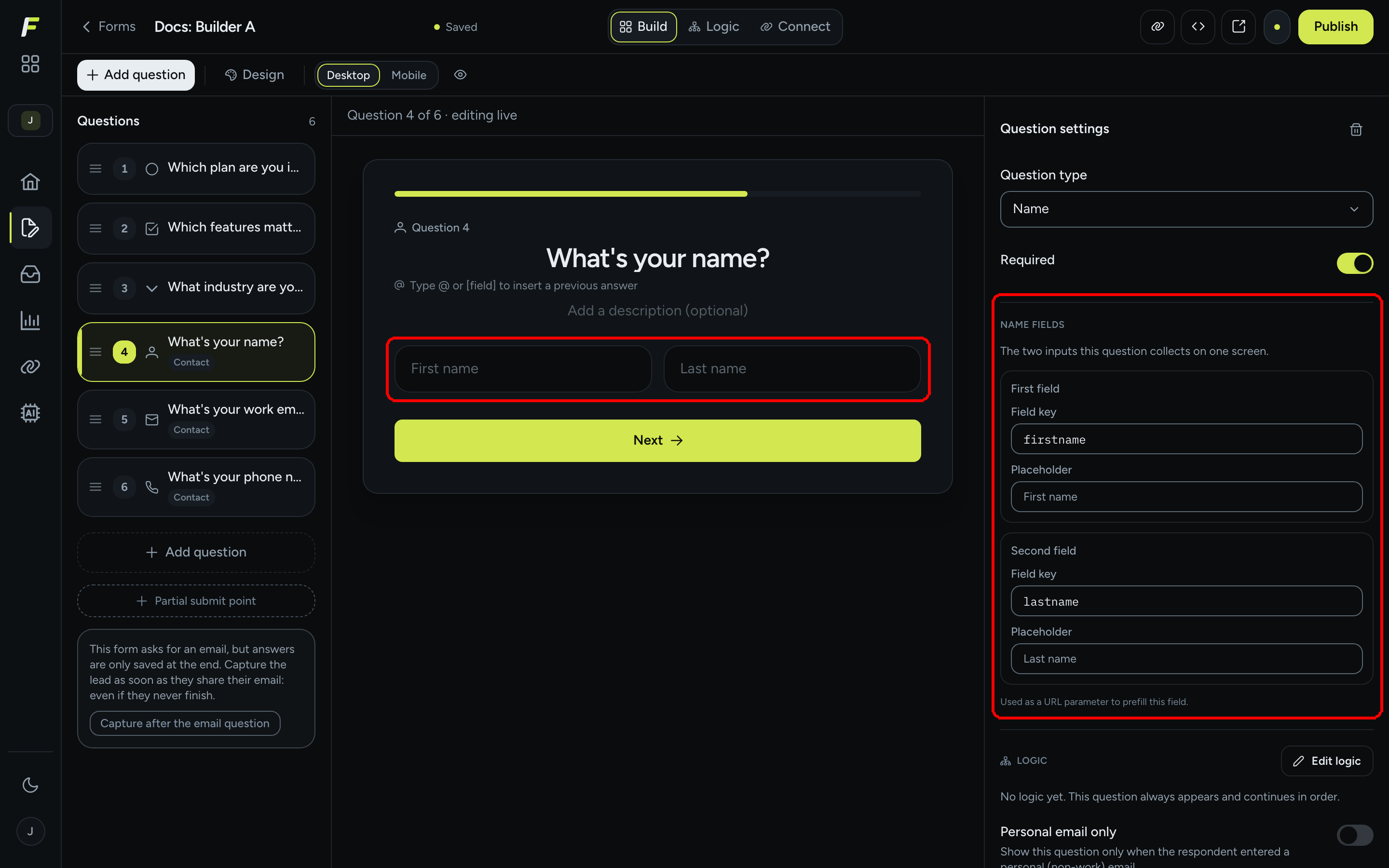Select question 5 work email item
This screenshot has height=868, width=1389.
click(x=196, y=420)
